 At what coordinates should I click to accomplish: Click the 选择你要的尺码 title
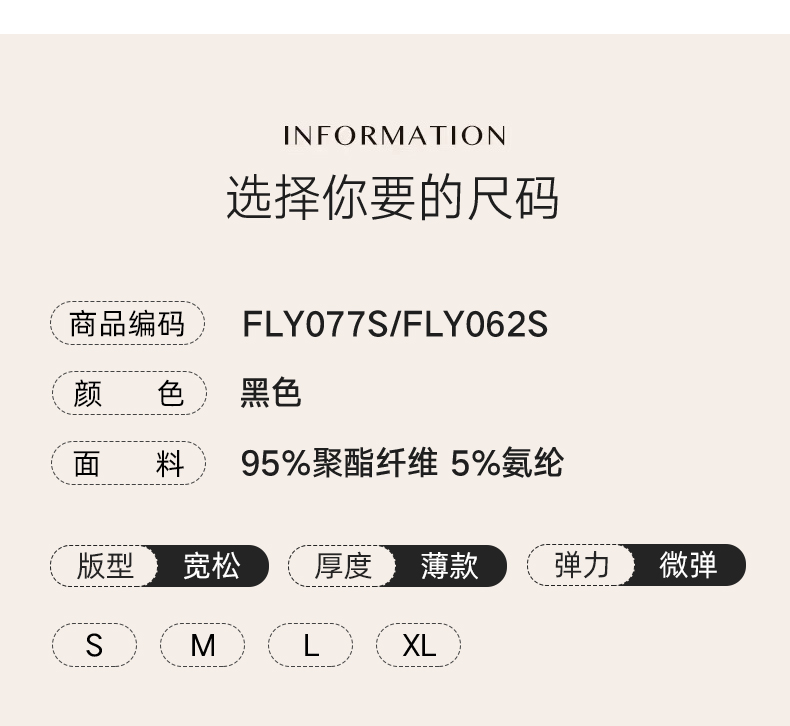click(392, 197)
